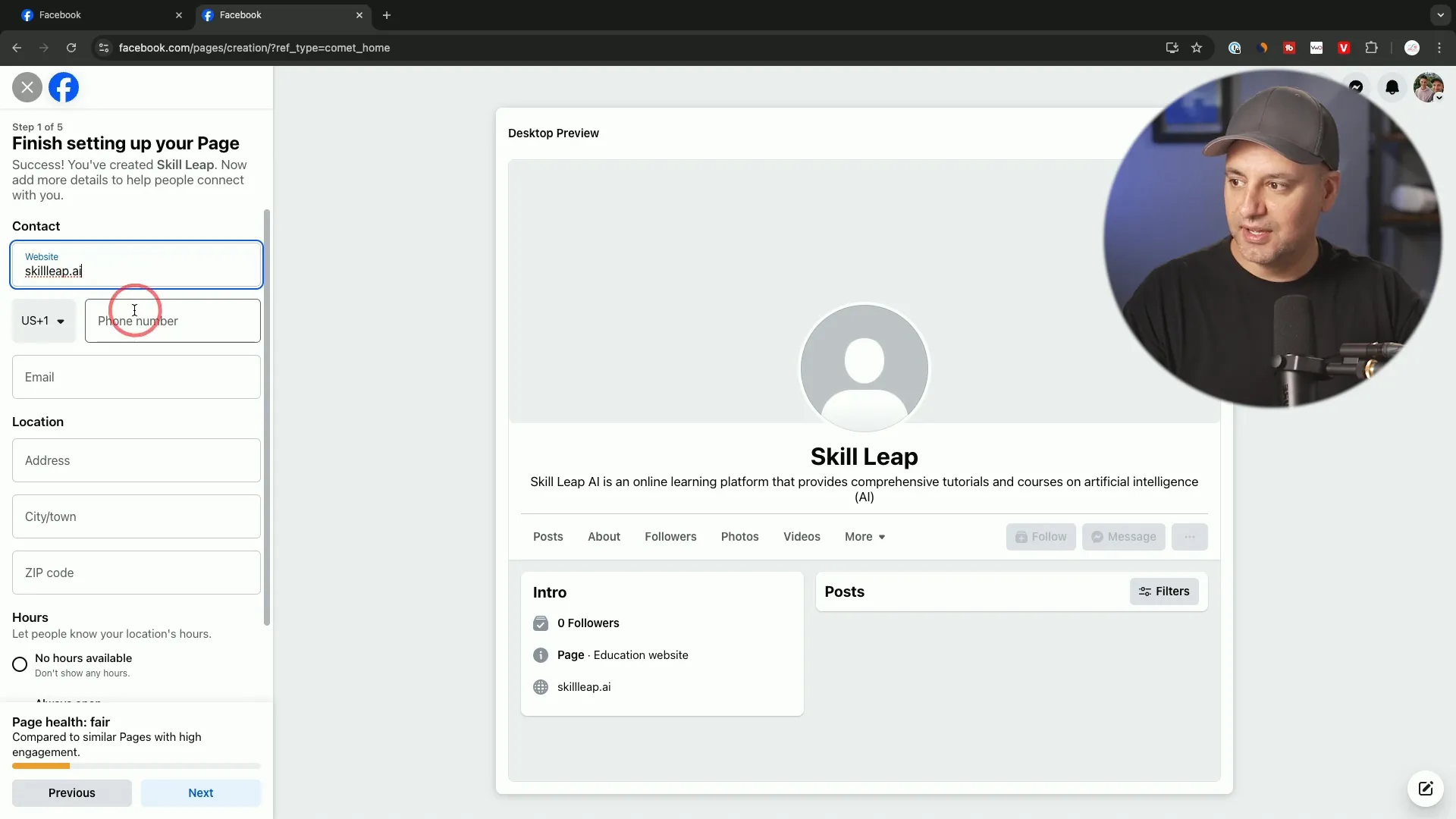Close the first Facebook tab
The image size is (1456, 819).
pos(179,15)
